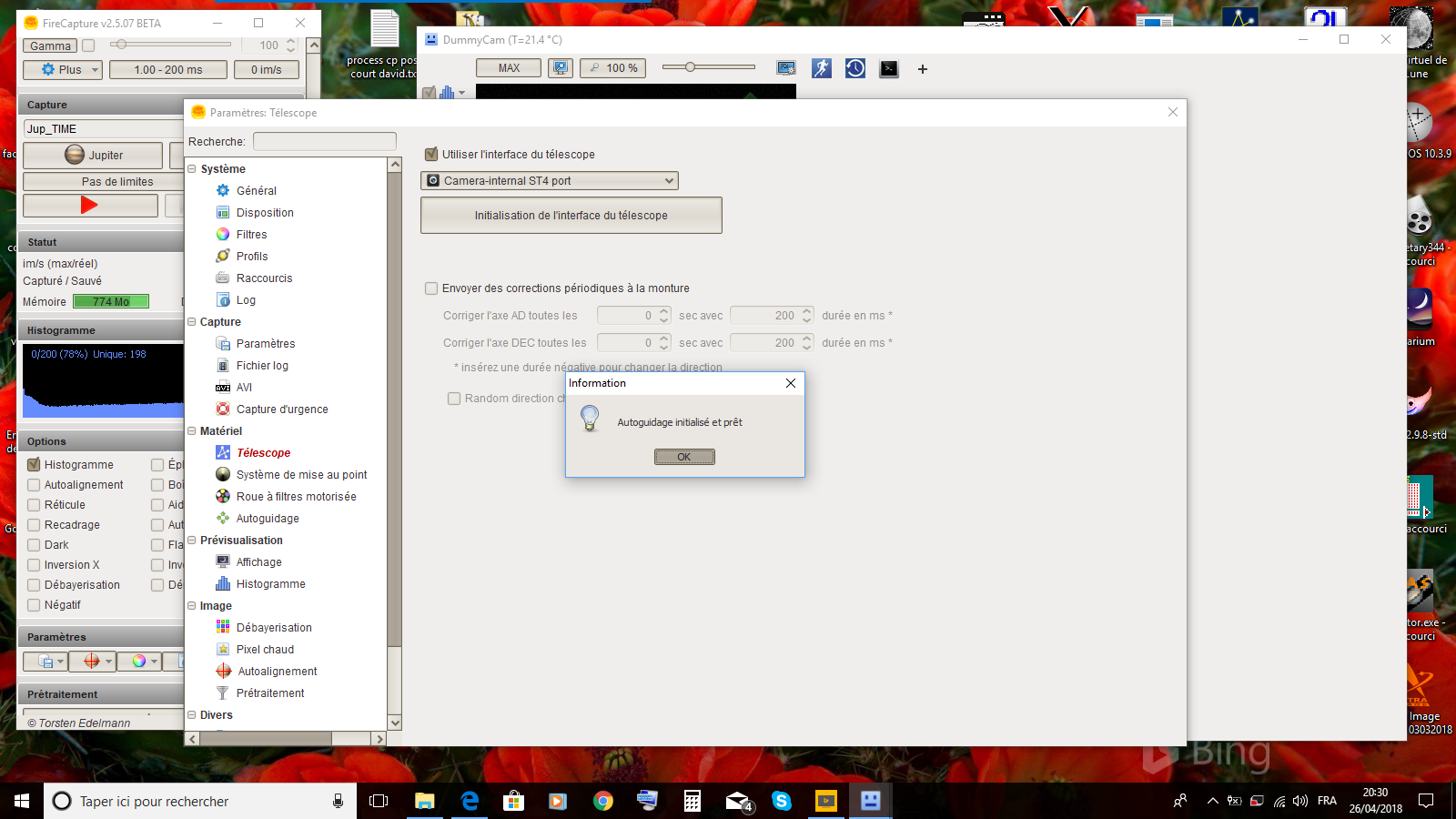The width and height of the screenshot is (1456, 819).
Task: Check the Négatif option
Action: pyautogui.click(x=34, y=605)
